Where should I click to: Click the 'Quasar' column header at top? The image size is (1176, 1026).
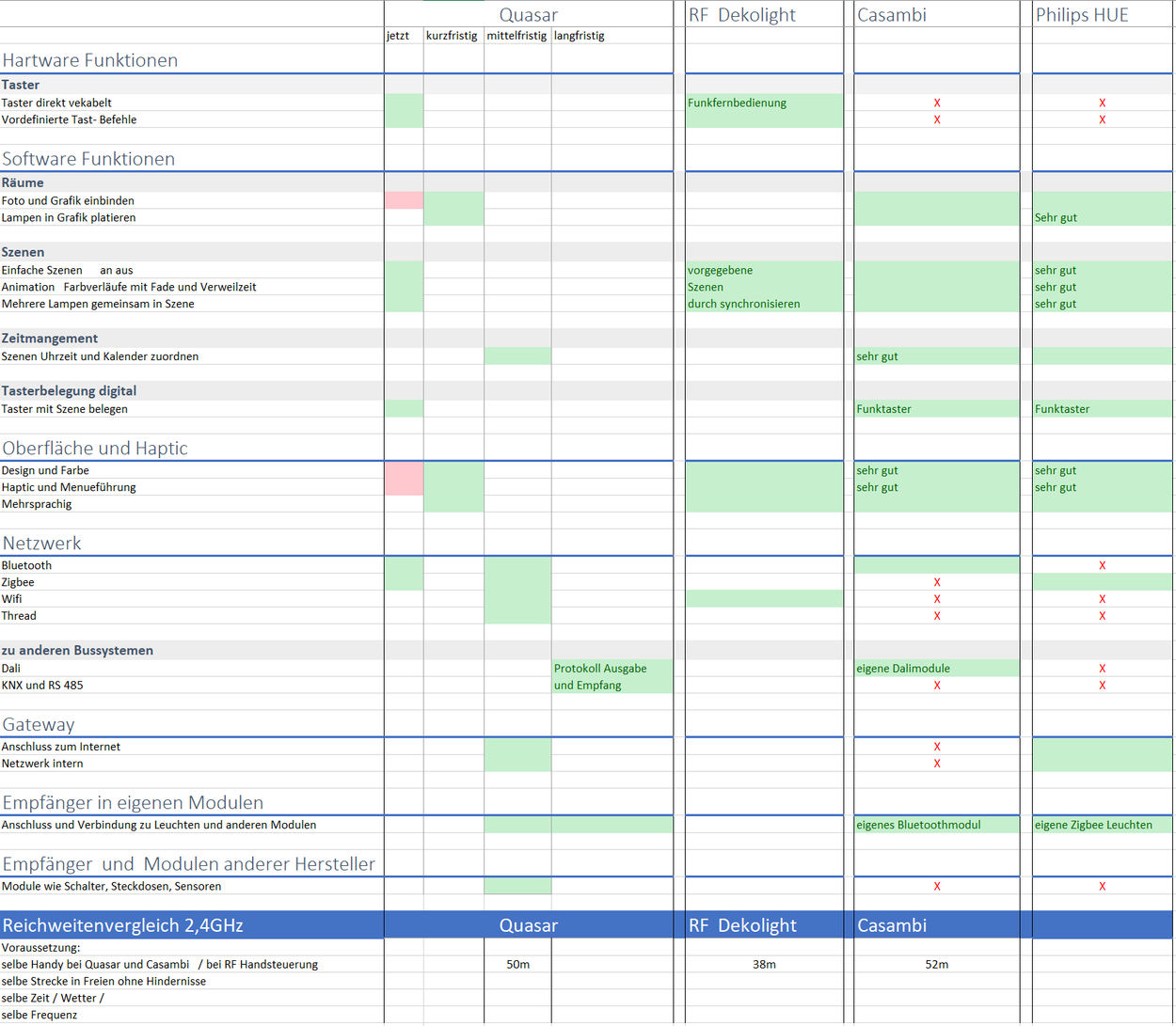pos(529,15)
